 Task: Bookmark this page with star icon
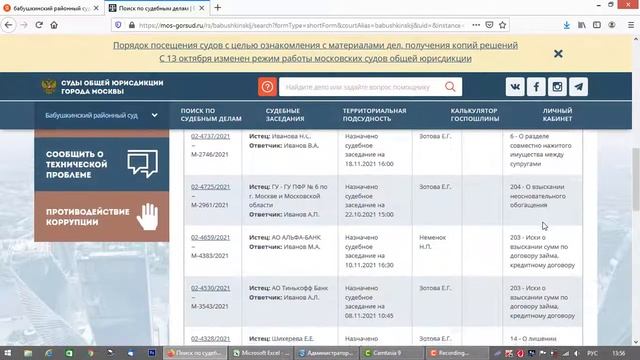point(502,25)
